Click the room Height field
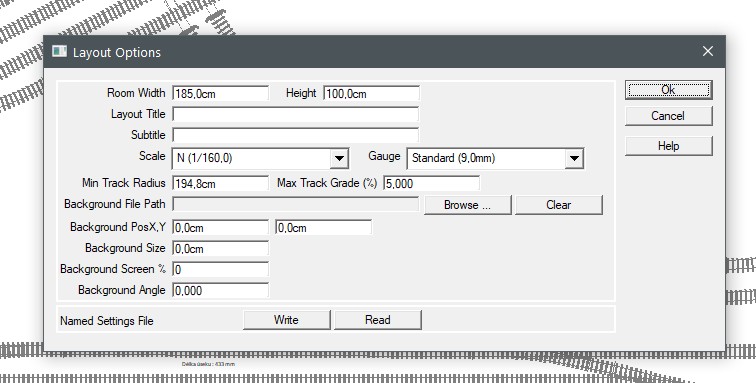756x383 pixels. [371, 94]
